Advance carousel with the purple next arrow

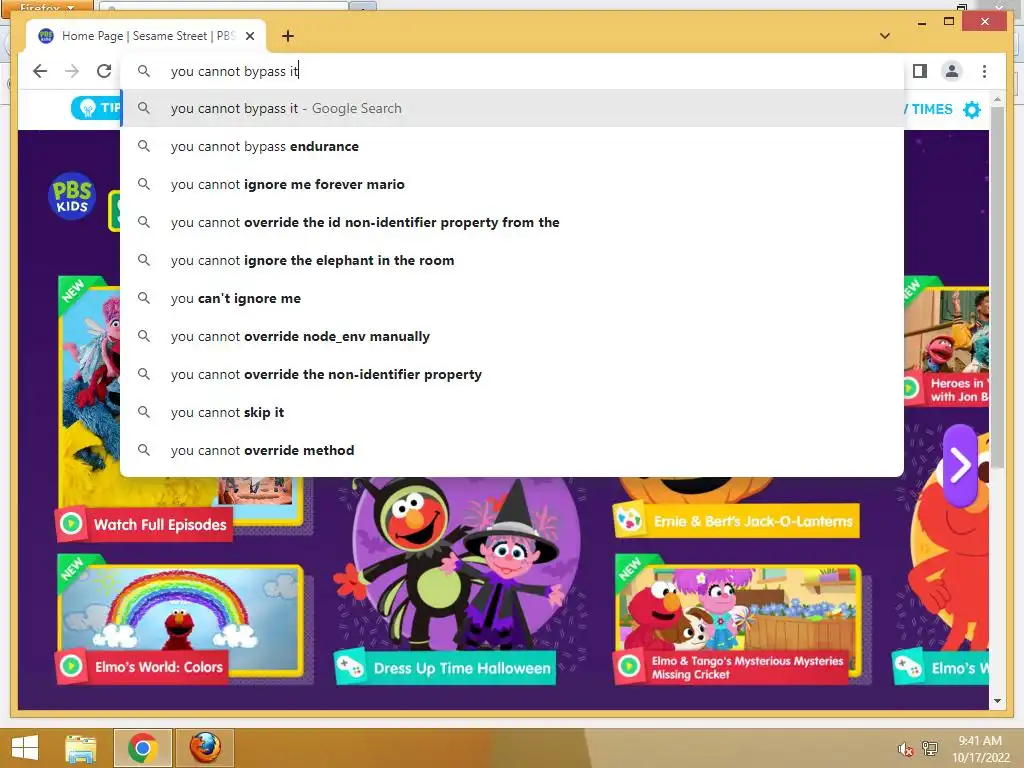pos(960,465)
